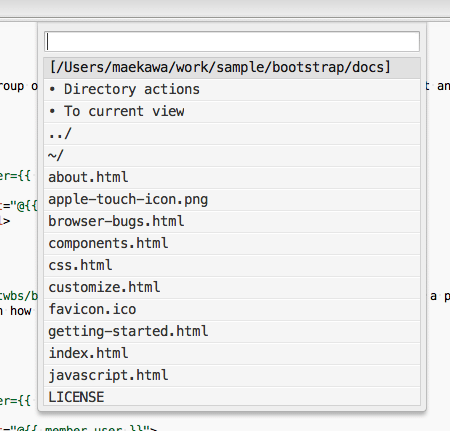This screenshot has height=431, width=450.
Task: Open components.html file
Action: 232,244
